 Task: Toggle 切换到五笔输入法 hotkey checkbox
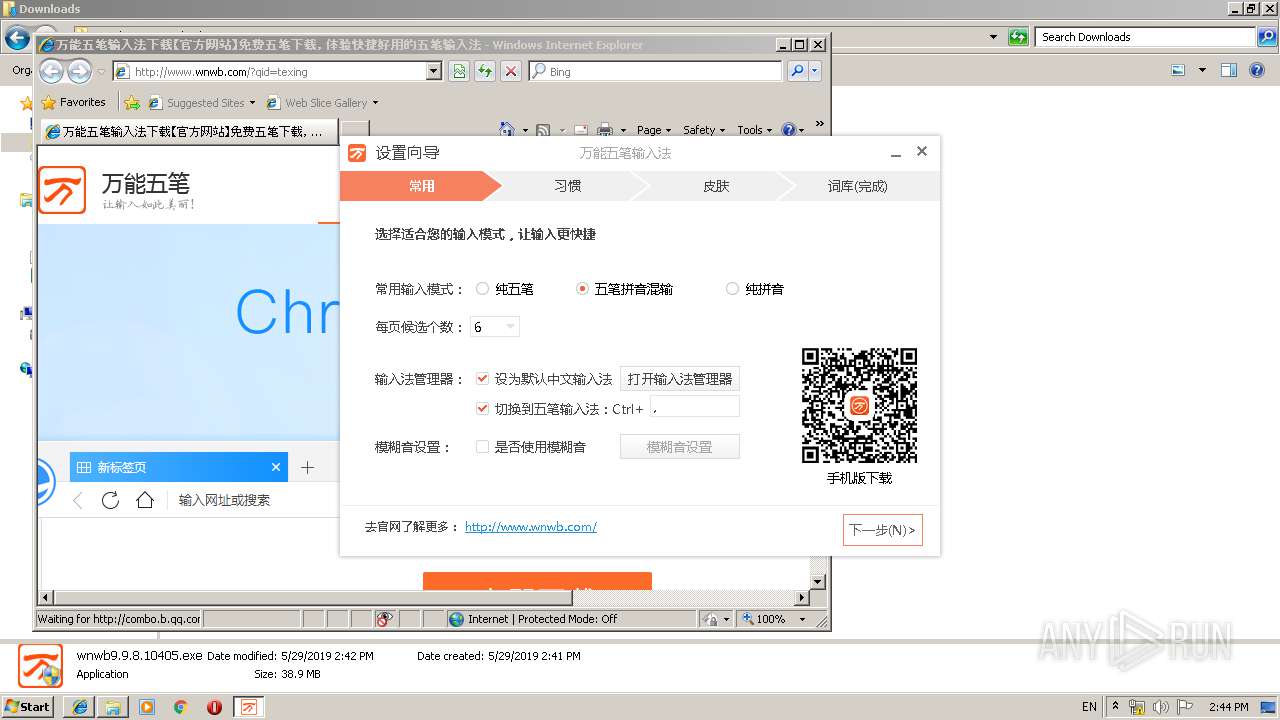click(482, 408)
